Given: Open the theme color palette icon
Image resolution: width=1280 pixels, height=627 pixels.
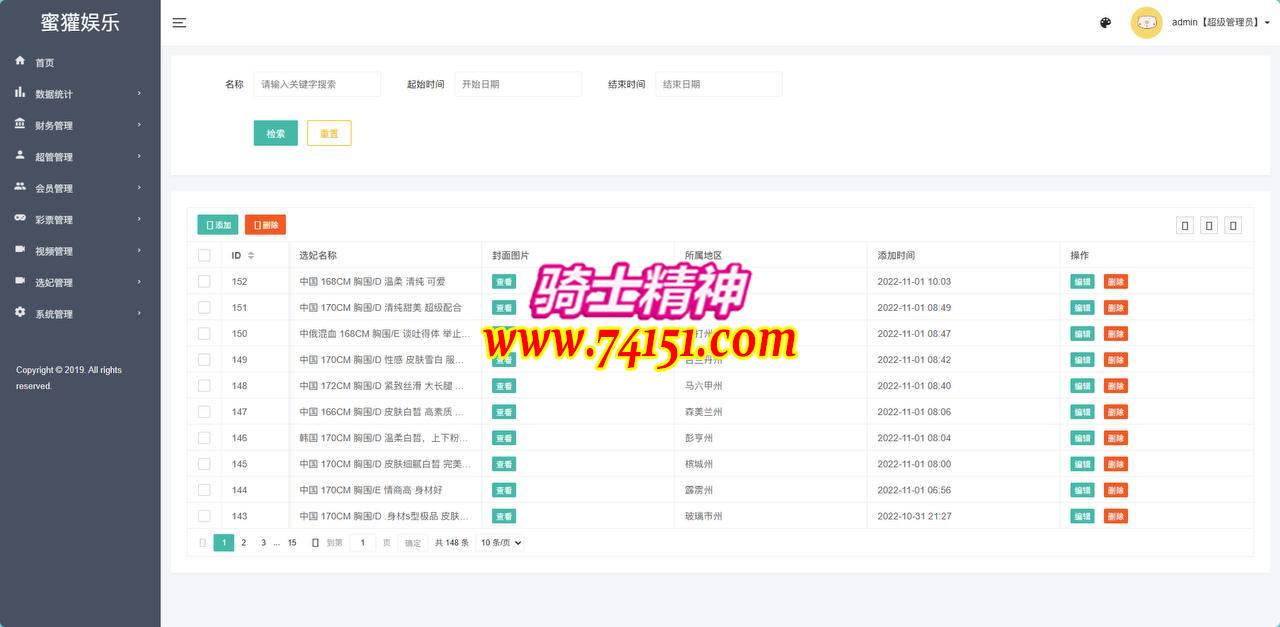Looking at the screenshot, I should (x=1105, y=23).
